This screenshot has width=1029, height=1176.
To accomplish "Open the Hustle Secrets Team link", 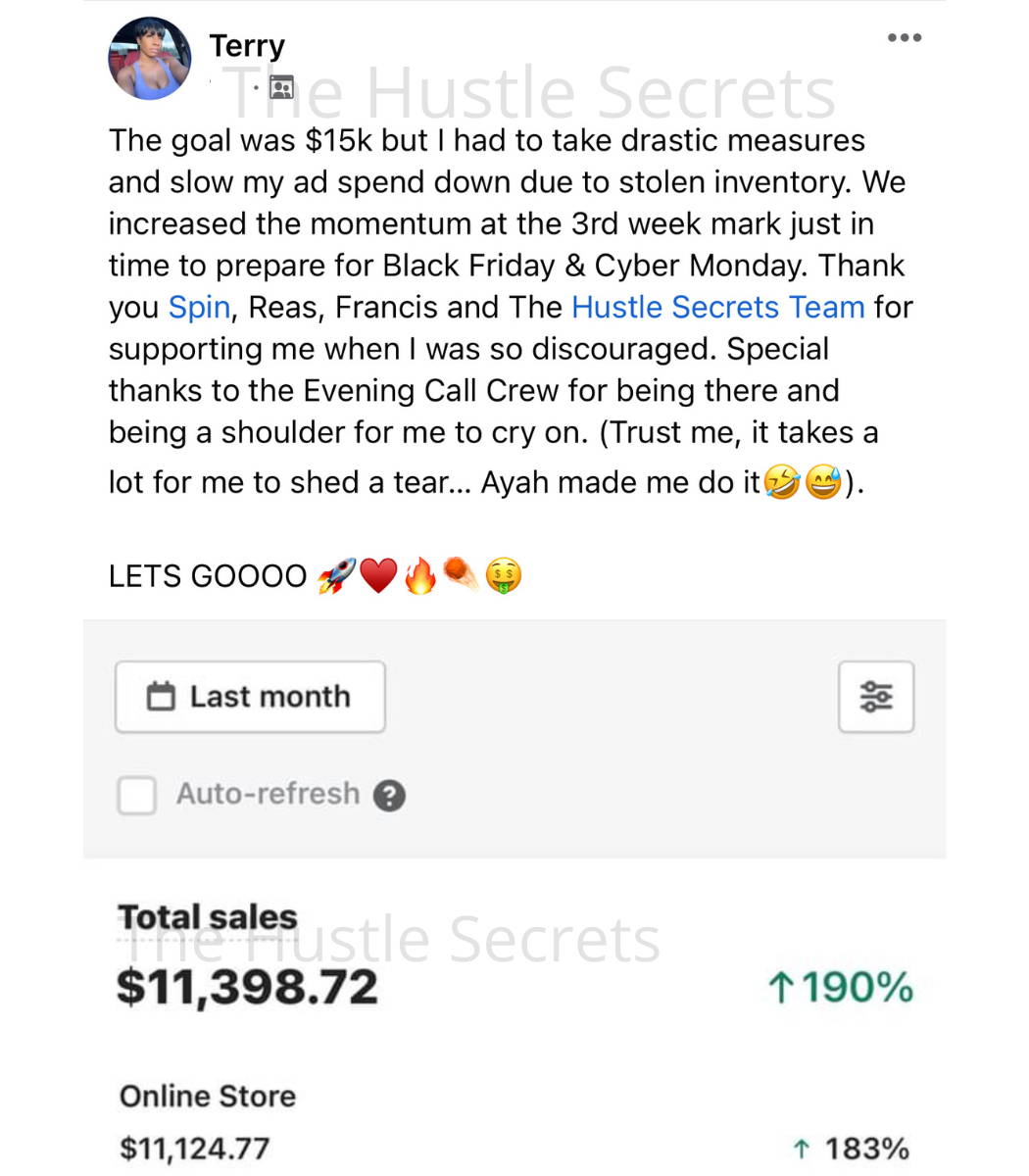I will tap(717, 308).
